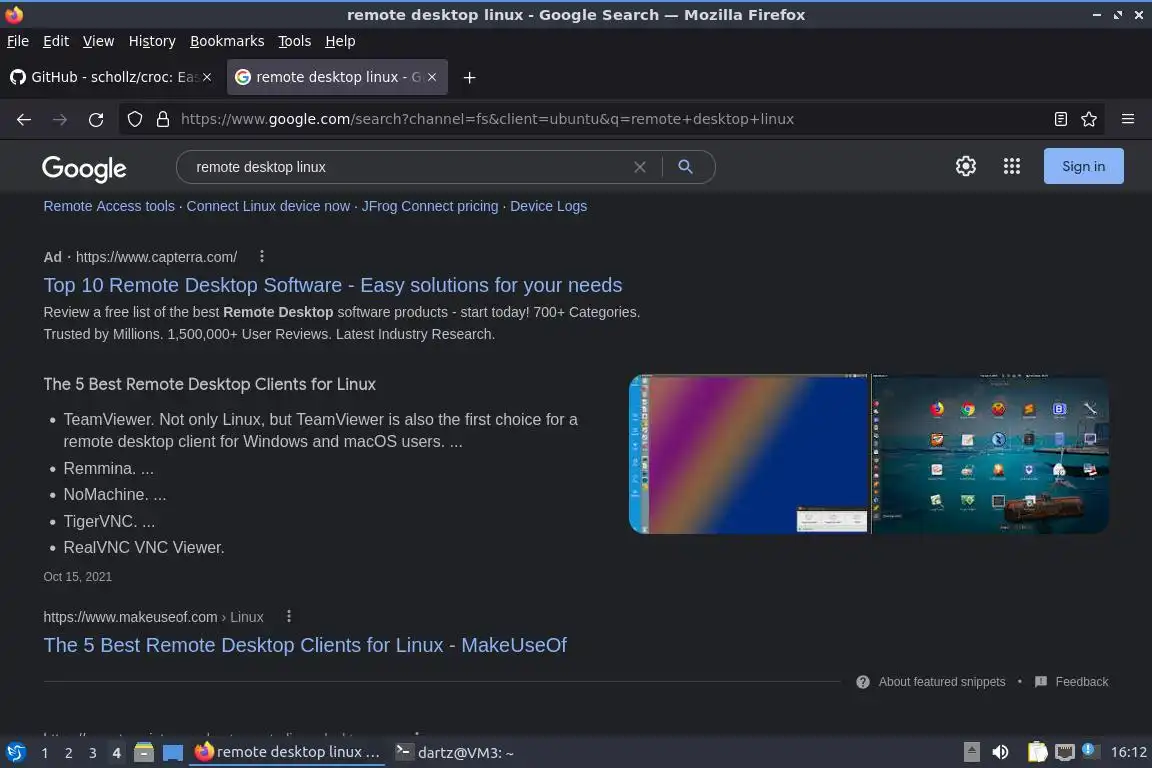Viewport: 1152px width, 768px height.
Task: Open the tracking protection shield icon
Action: [x=134, y=119]
